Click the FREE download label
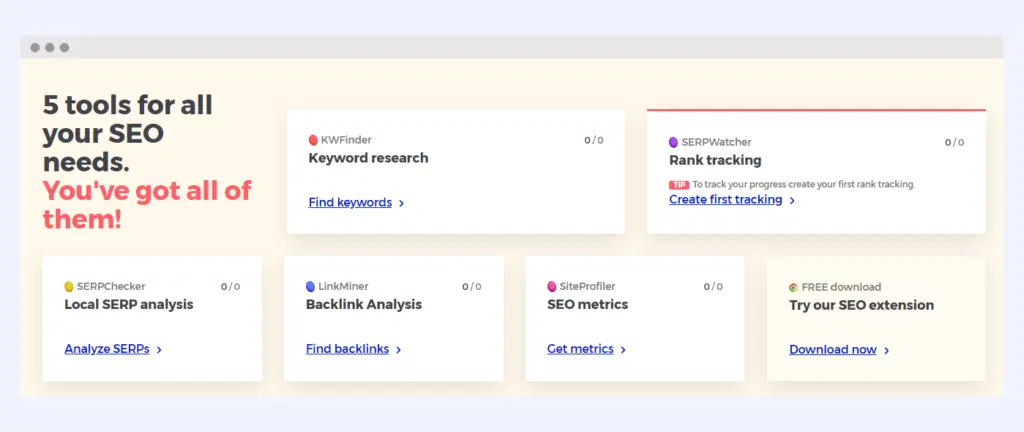 [841, 287]
